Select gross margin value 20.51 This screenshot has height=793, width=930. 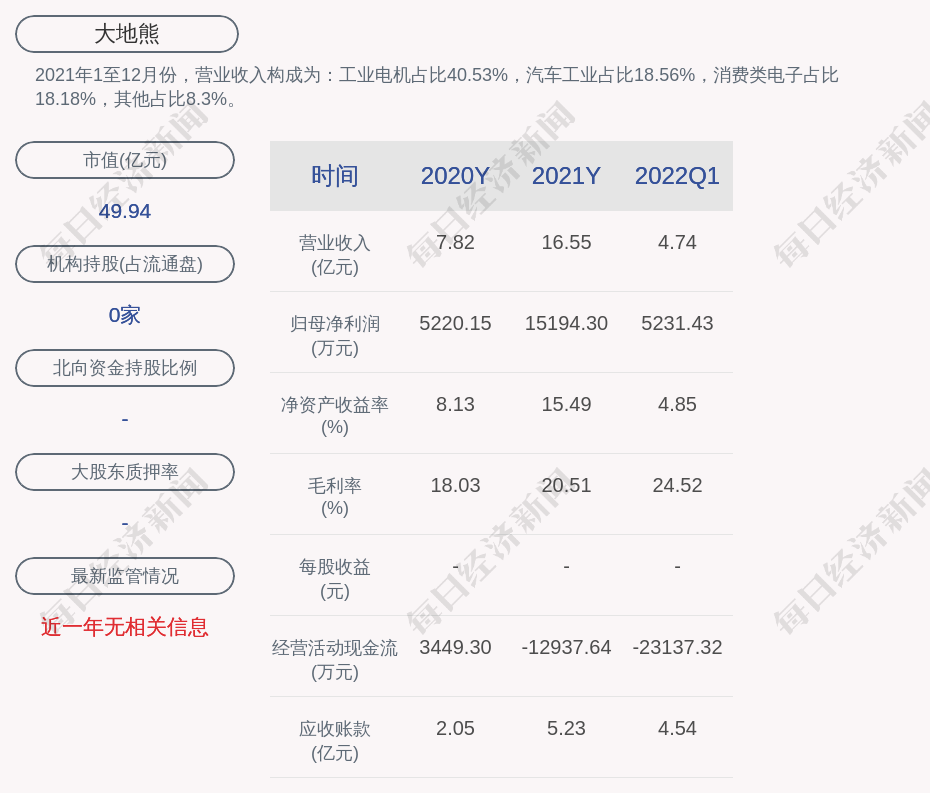pos(566,485)
